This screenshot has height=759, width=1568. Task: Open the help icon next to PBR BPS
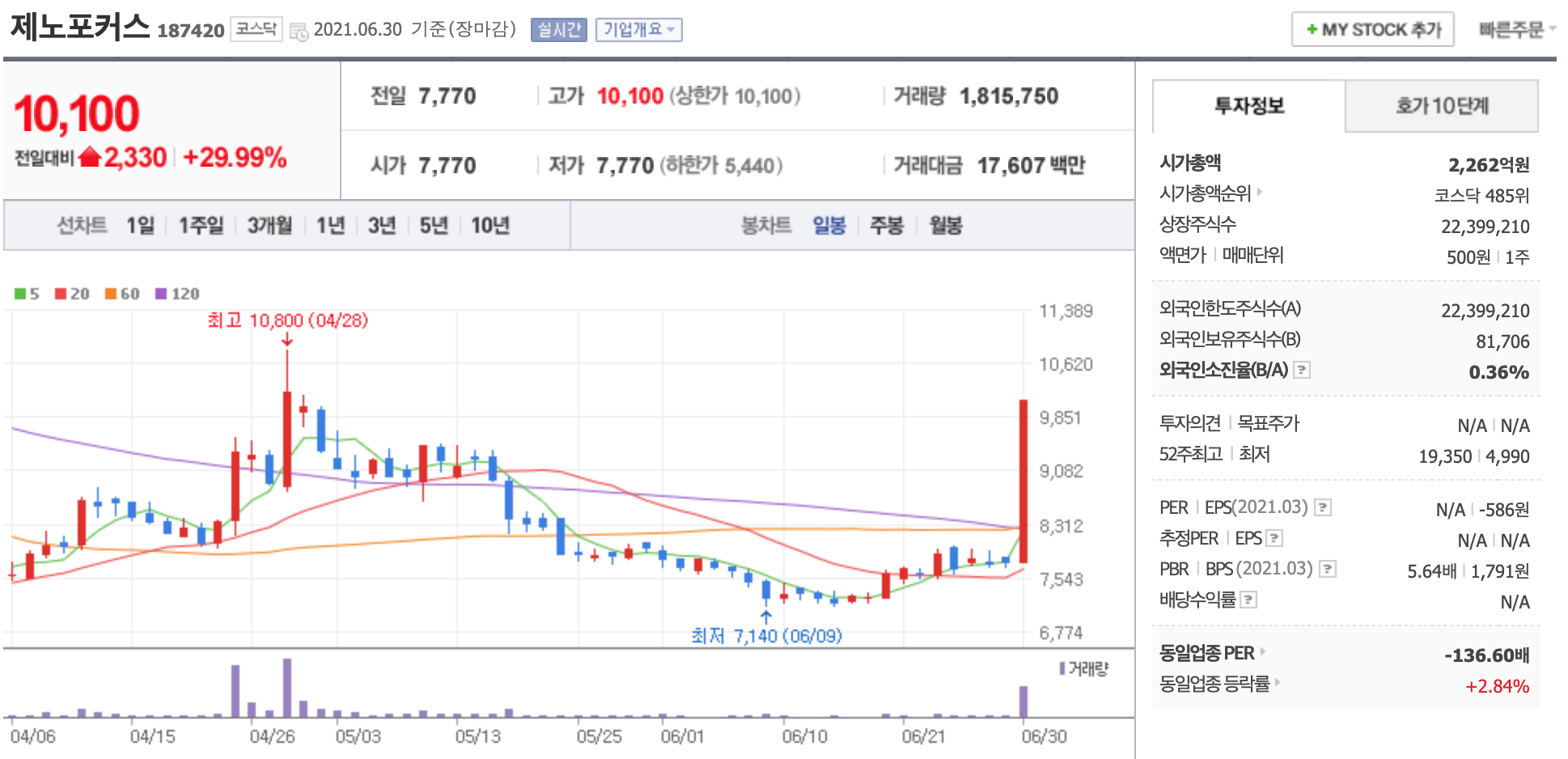click(x=1327, y=569)
